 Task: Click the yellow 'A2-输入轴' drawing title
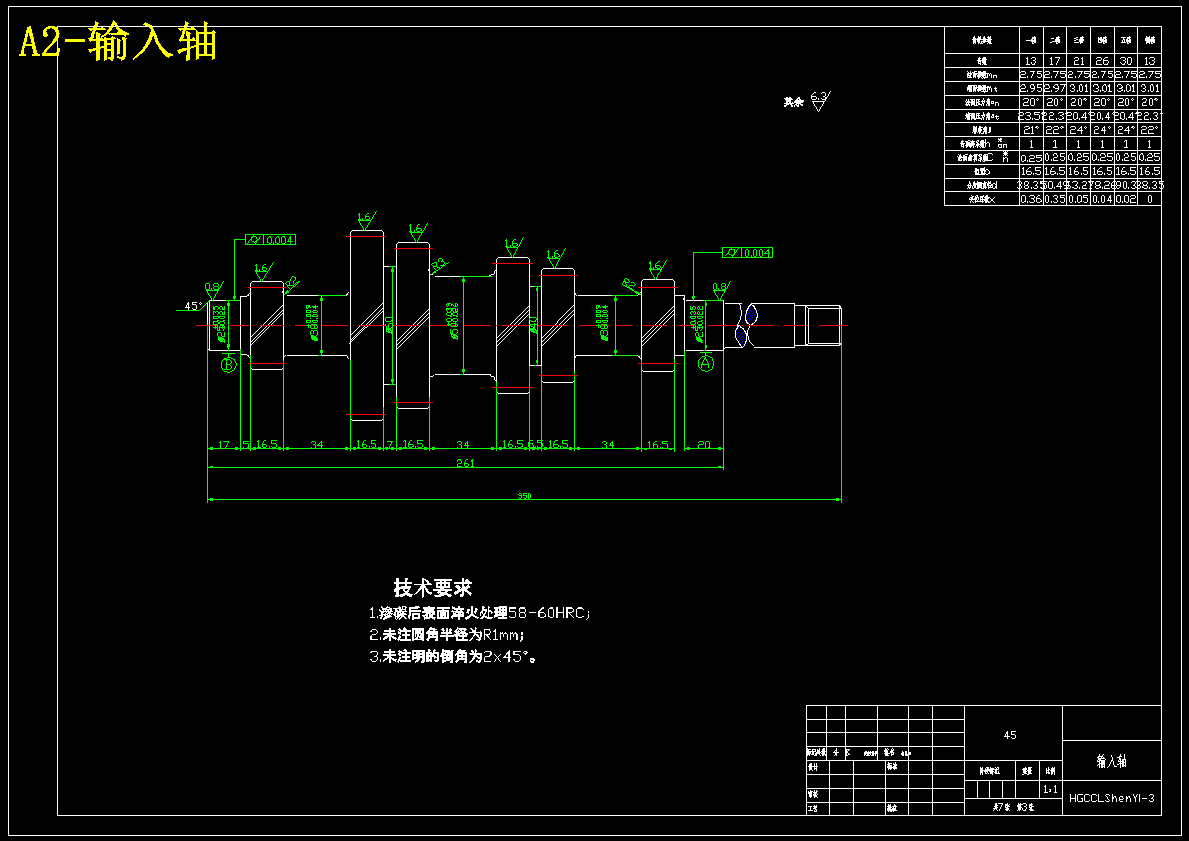click(x=118, y=42)
